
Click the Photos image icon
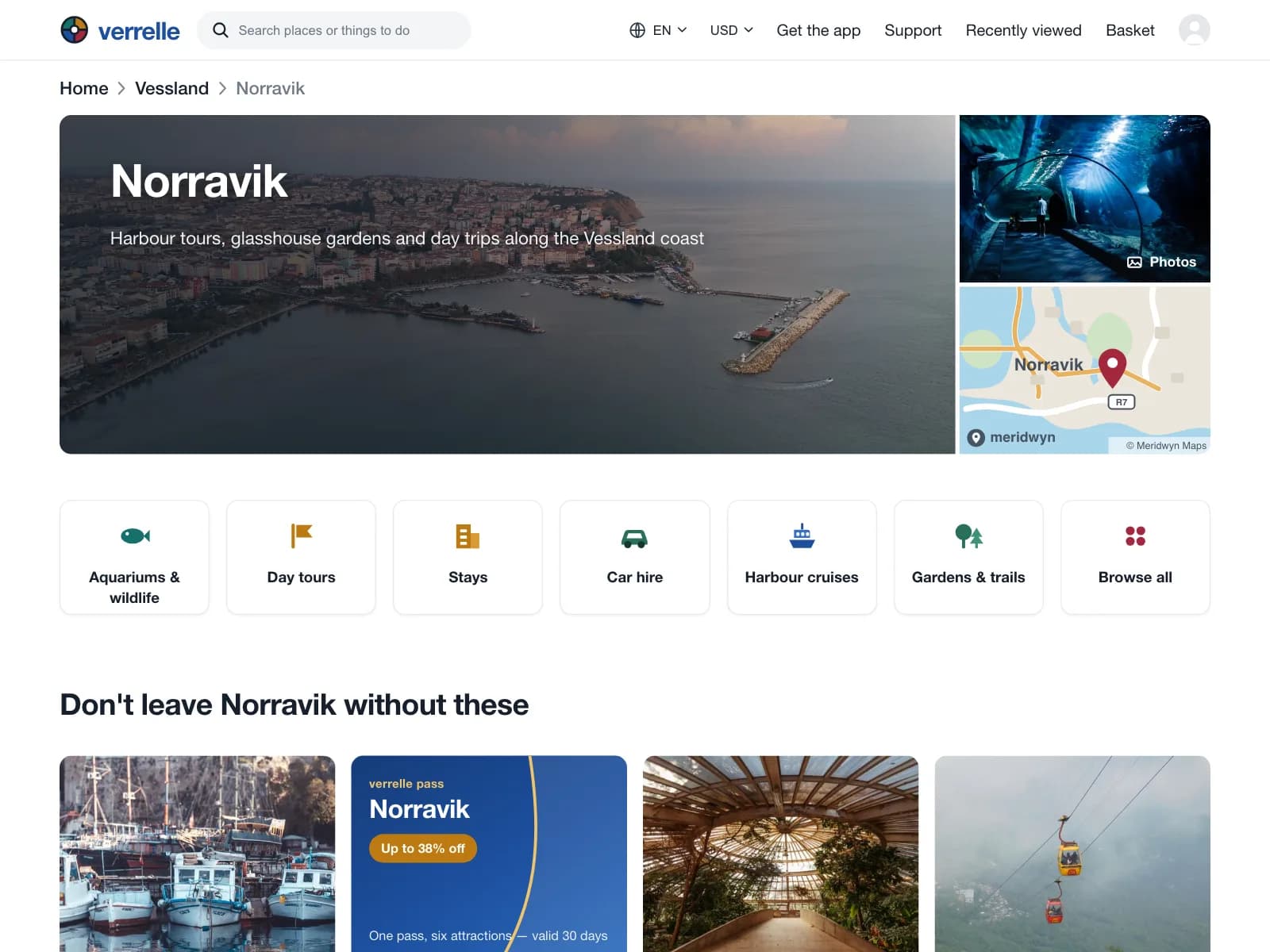point(1134,262)
